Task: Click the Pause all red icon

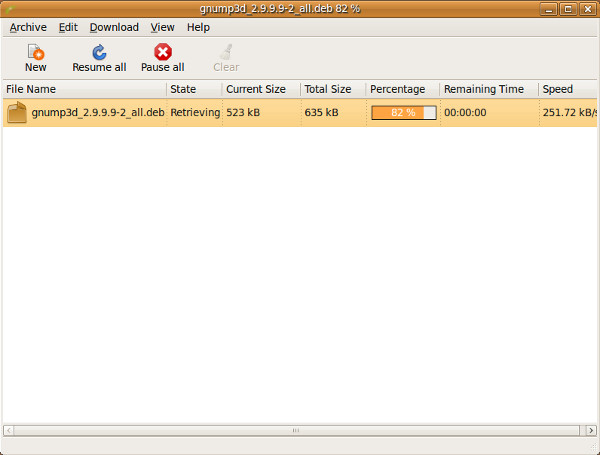Action: pyautogui.click(x=163, y=52)
